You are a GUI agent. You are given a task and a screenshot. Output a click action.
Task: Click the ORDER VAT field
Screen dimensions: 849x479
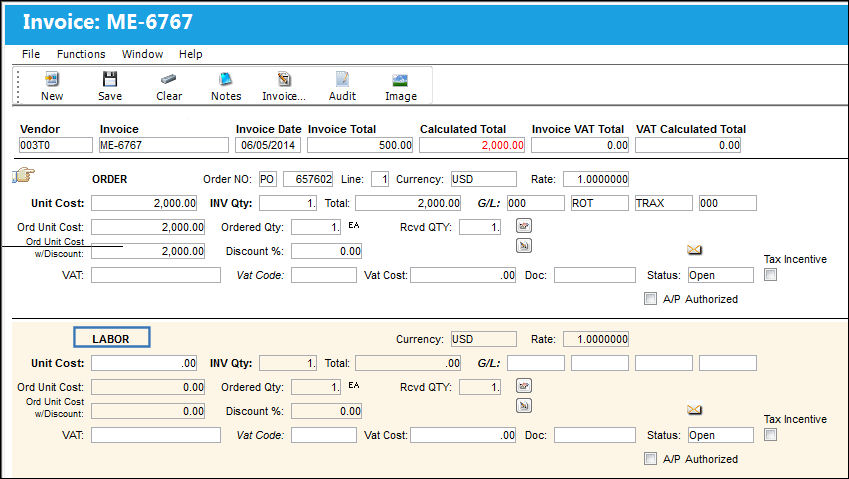click(x=156, y=275)
